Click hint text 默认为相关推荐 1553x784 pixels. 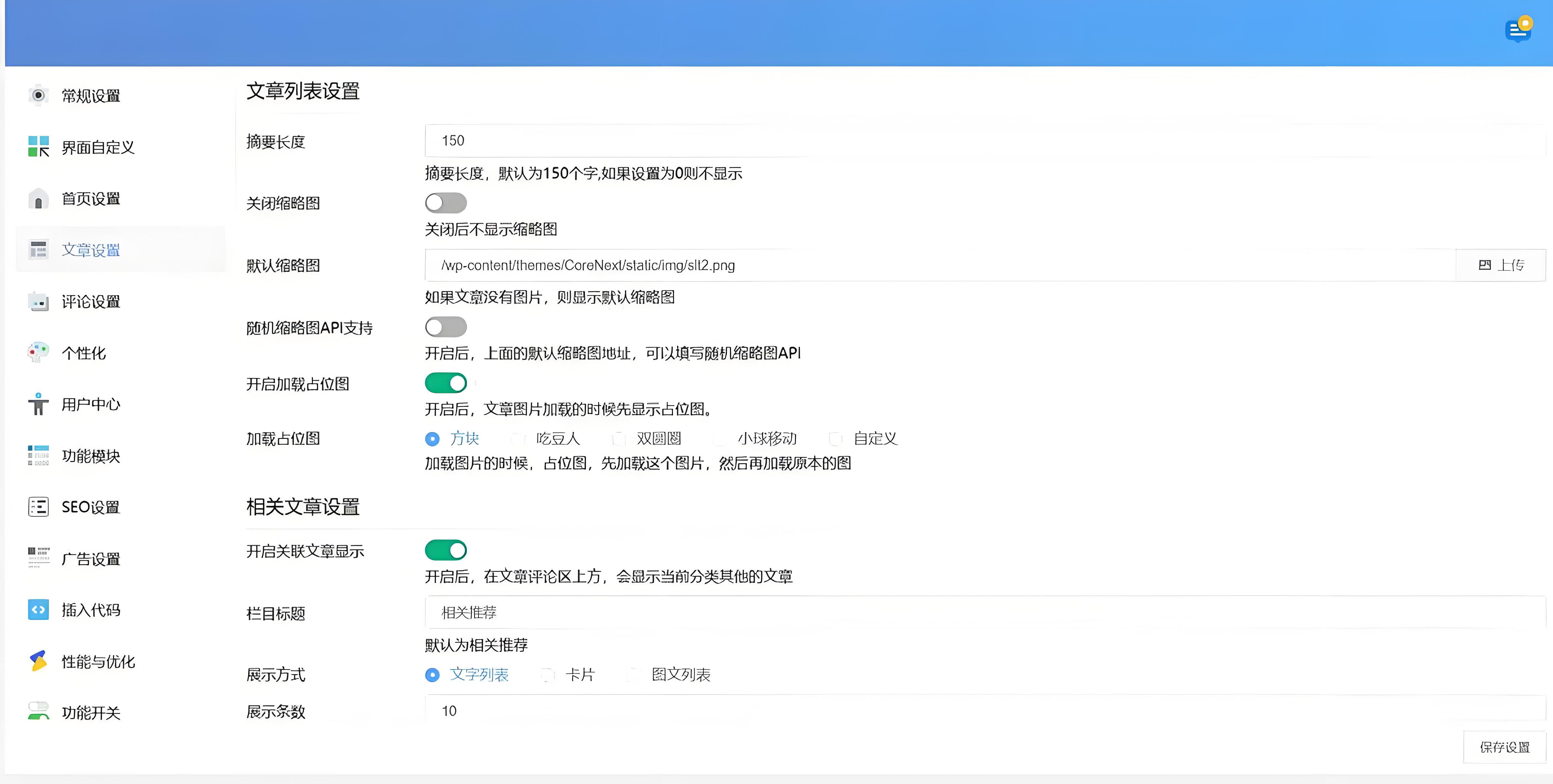(x=476, y=645)
